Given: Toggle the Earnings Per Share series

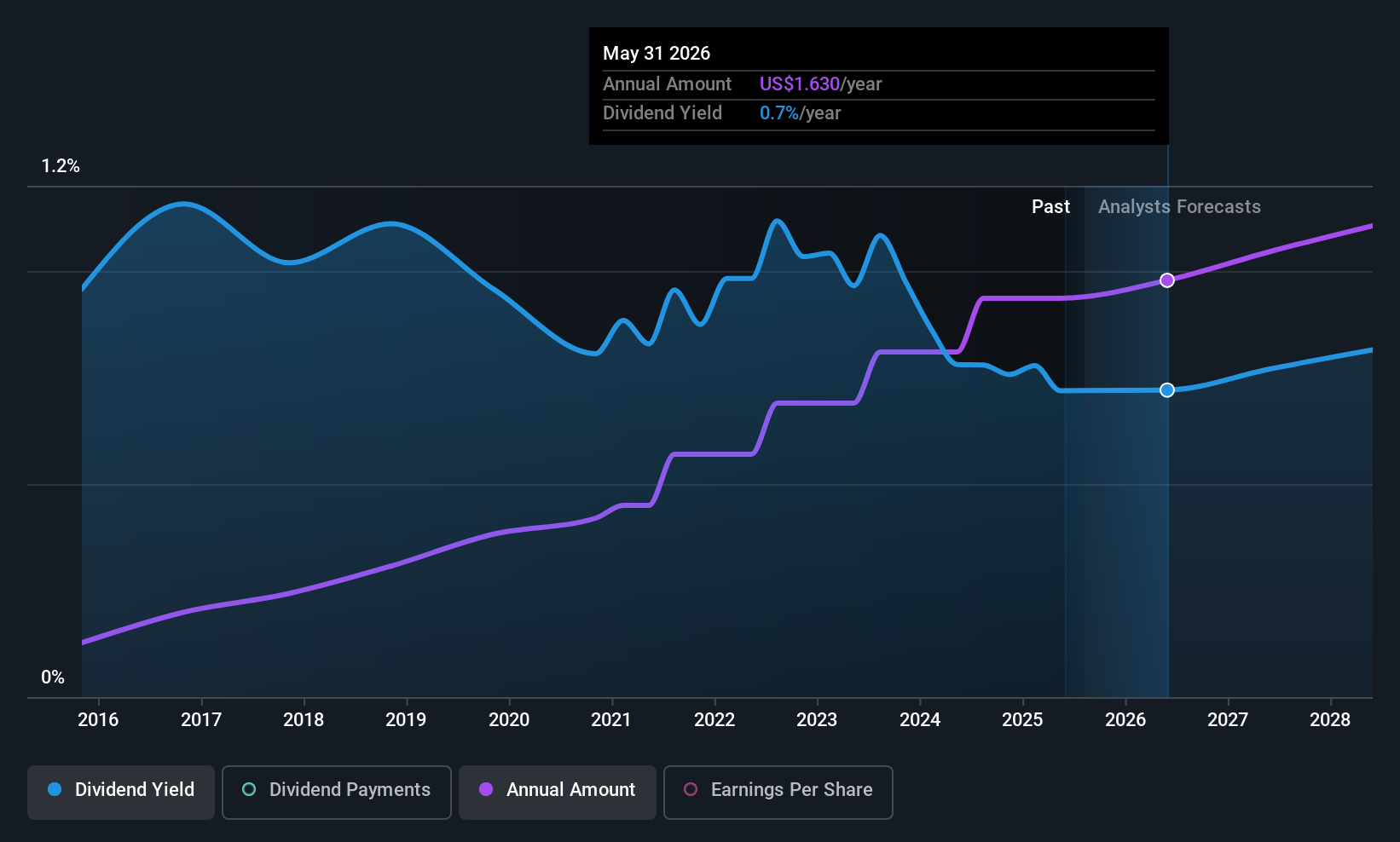Looking at the screenshot, I should tap(778, 793).
